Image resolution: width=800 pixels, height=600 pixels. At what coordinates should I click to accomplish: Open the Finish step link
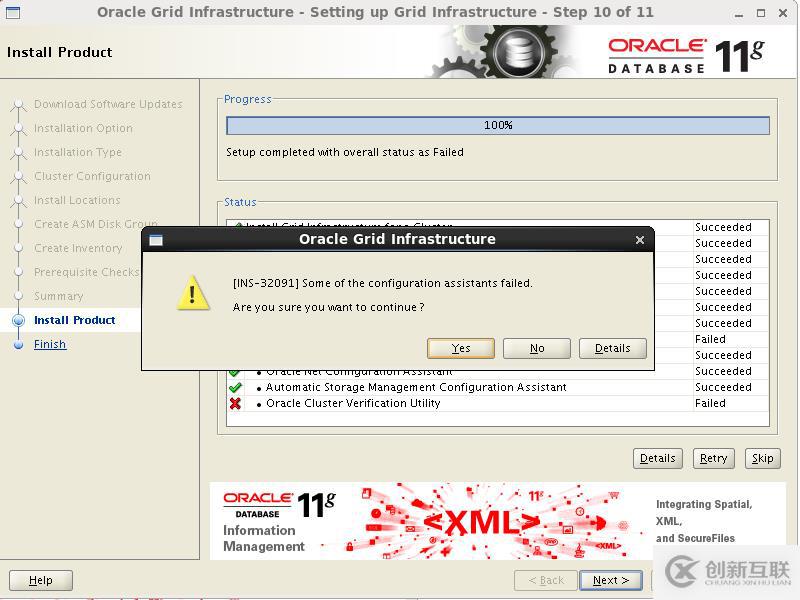[x=50, y=344]
